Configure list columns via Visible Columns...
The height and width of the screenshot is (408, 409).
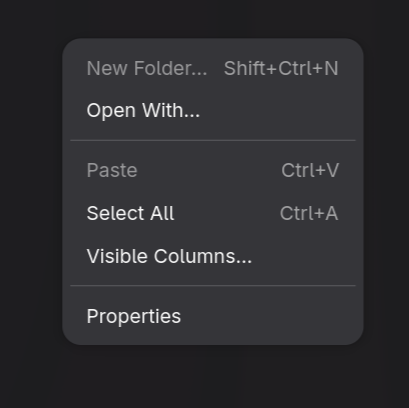pyautogui.click(x=213, y=256)
